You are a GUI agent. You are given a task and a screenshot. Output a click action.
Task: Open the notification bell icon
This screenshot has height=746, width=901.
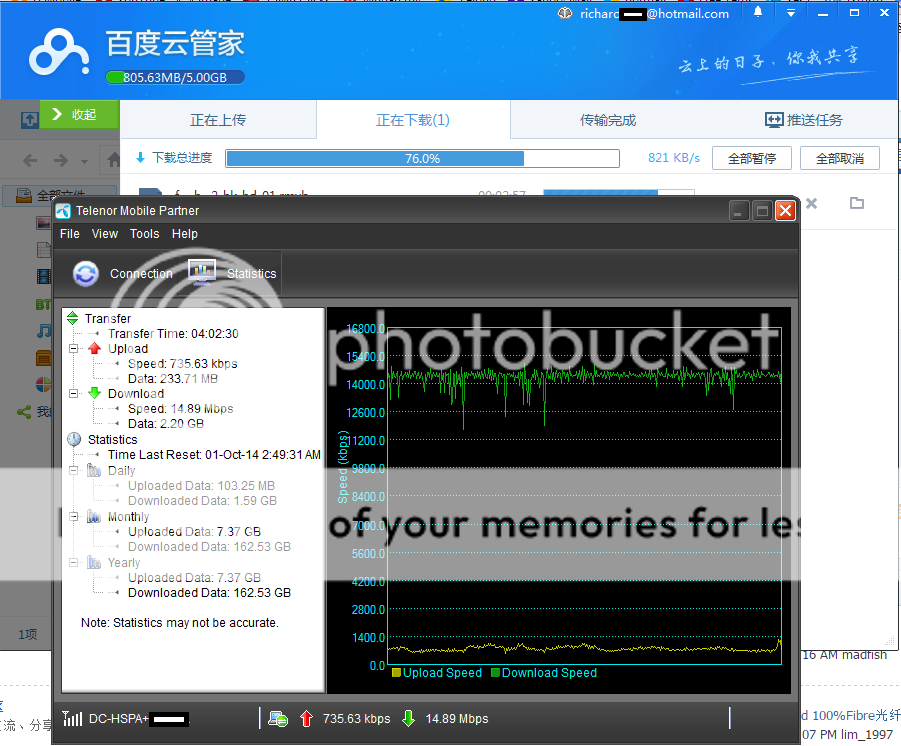pyautogui.click(x=758, y=13)
